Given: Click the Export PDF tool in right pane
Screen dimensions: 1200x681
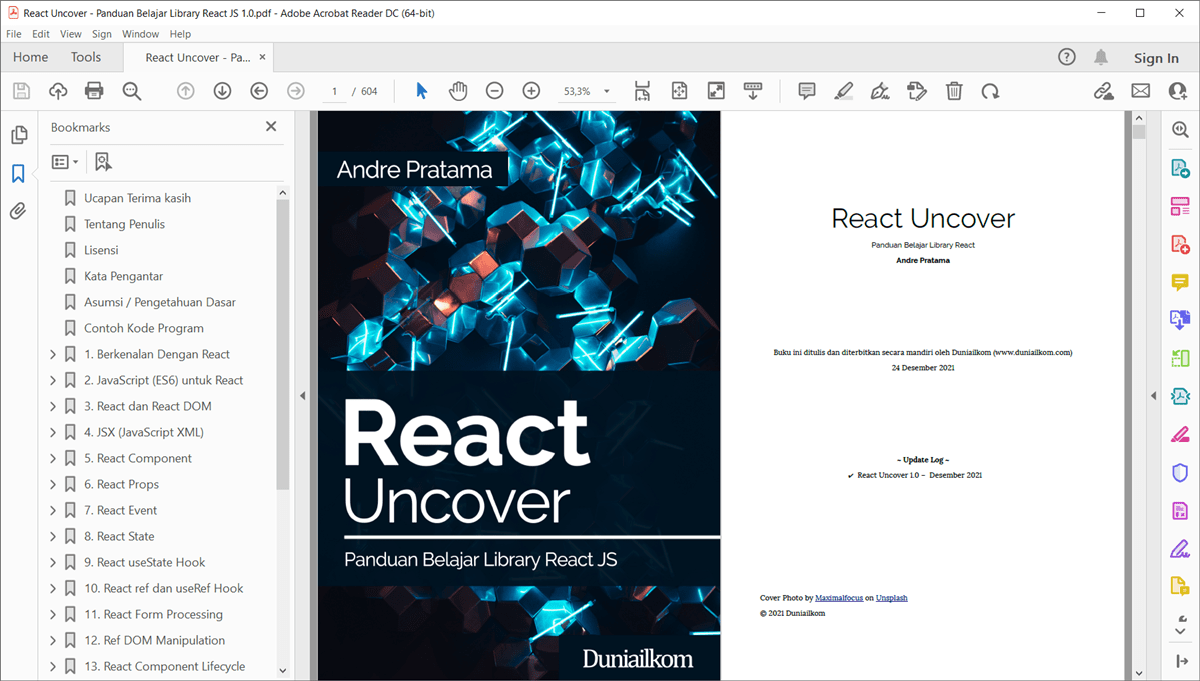Looking at the screenshot, I should (x=1180, y=169).
